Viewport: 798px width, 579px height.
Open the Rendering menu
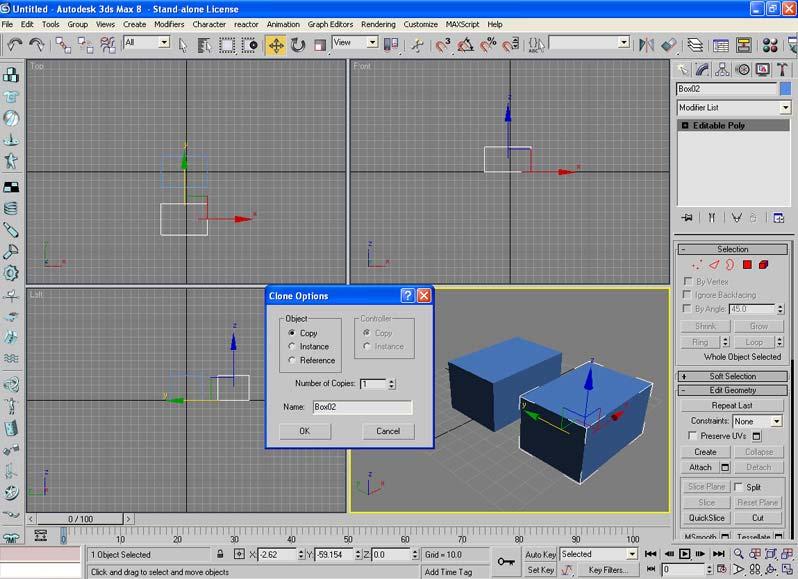click(378, 24)
